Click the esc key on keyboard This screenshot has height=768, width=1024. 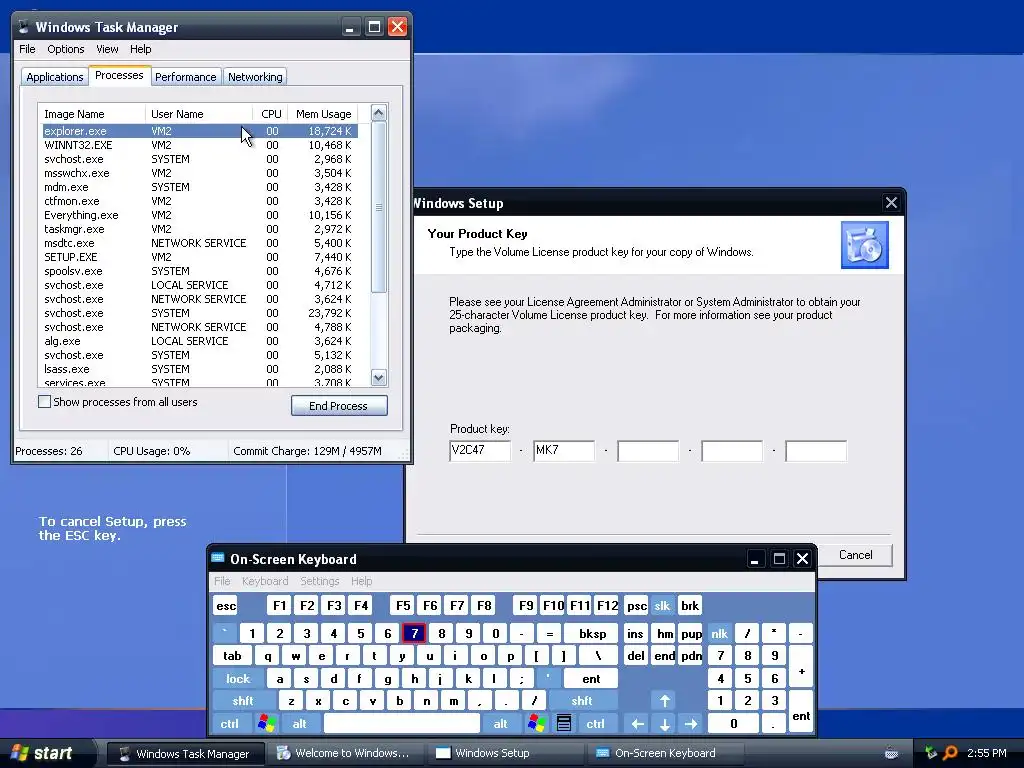(x=226, y=605)
